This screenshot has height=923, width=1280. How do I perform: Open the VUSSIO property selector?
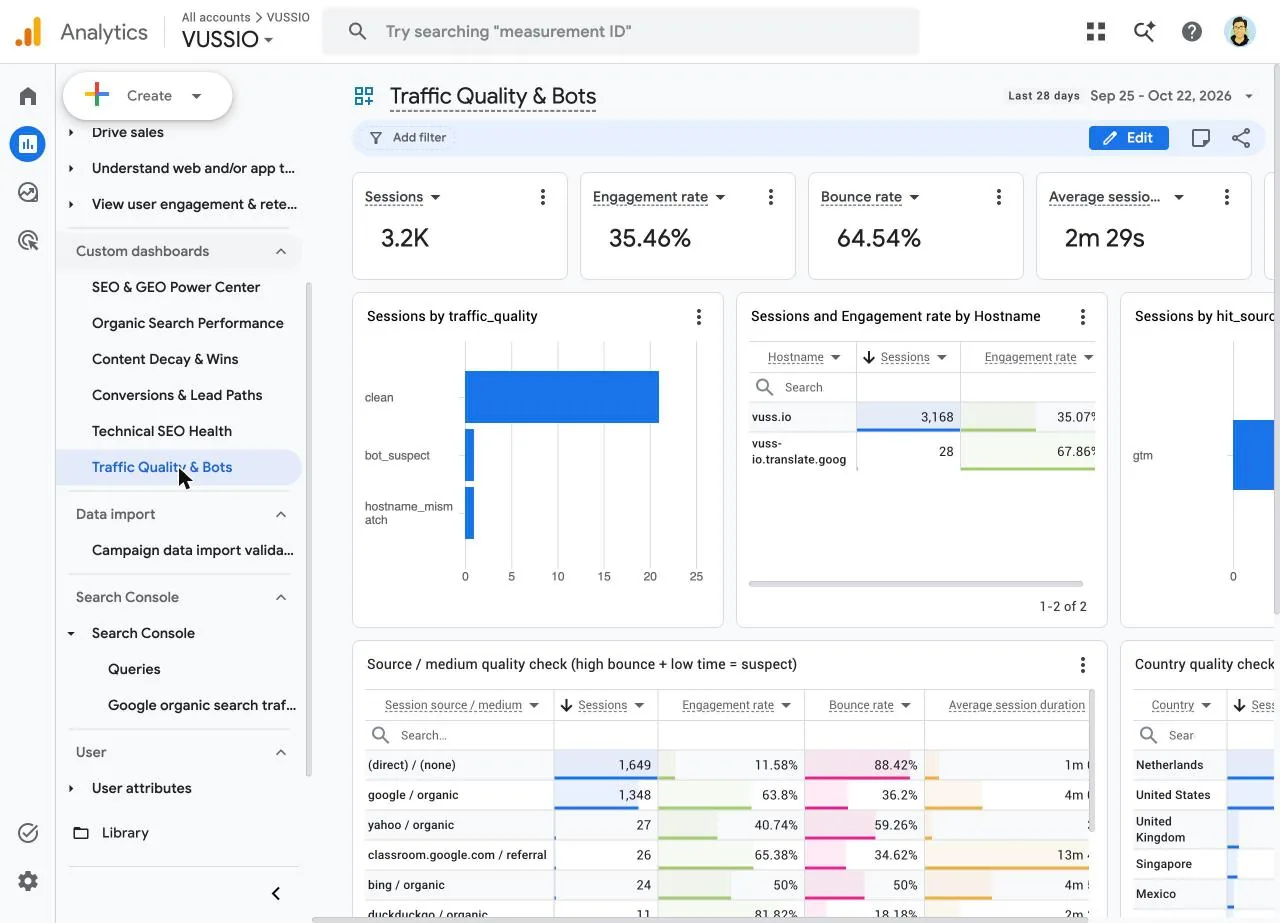click(227, 40)
